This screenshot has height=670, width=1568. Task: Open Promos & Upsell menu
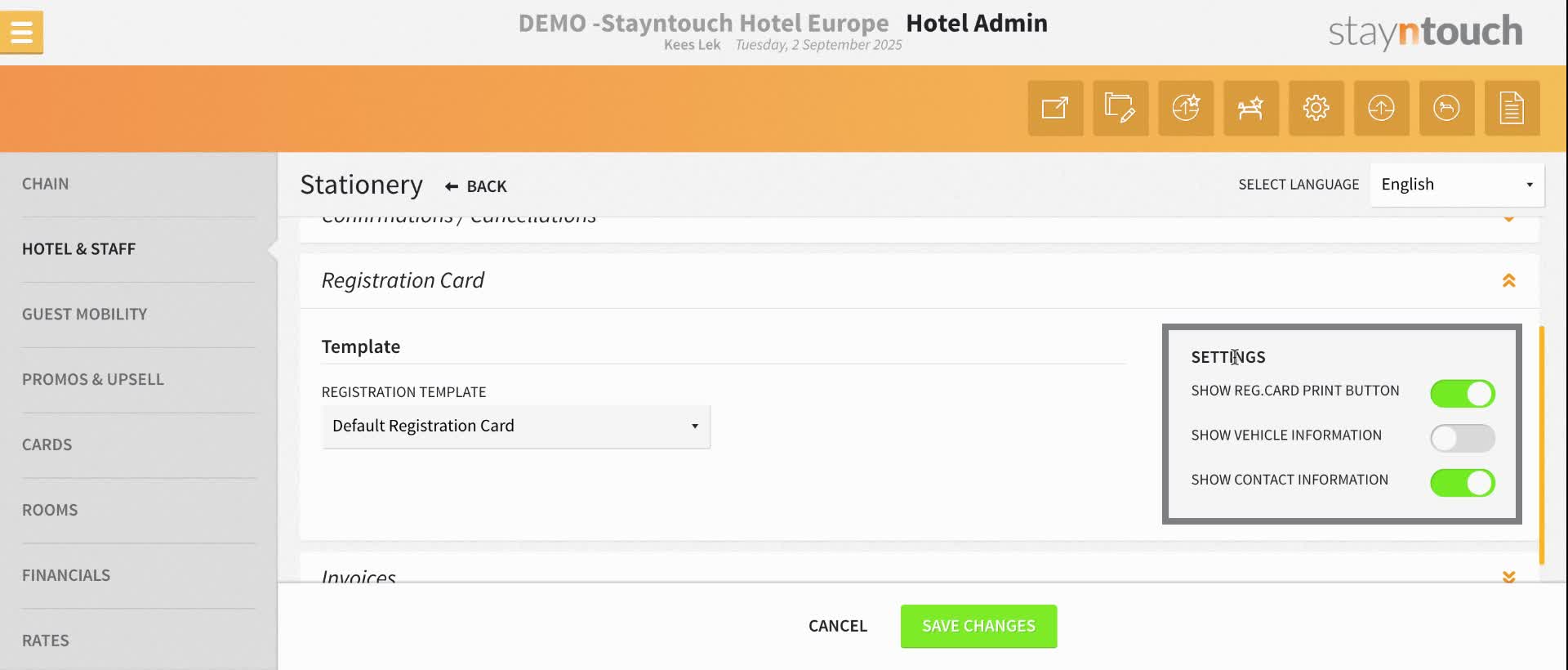(92, 380)
